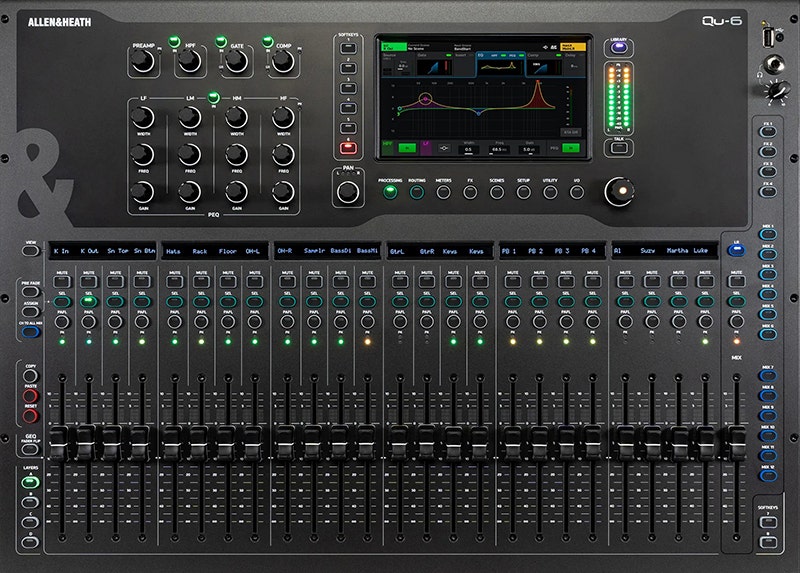The height and width of the screenshot is (573, 800).
Task: Select the Sn Top channel
Action: click(x=115, y=302)
